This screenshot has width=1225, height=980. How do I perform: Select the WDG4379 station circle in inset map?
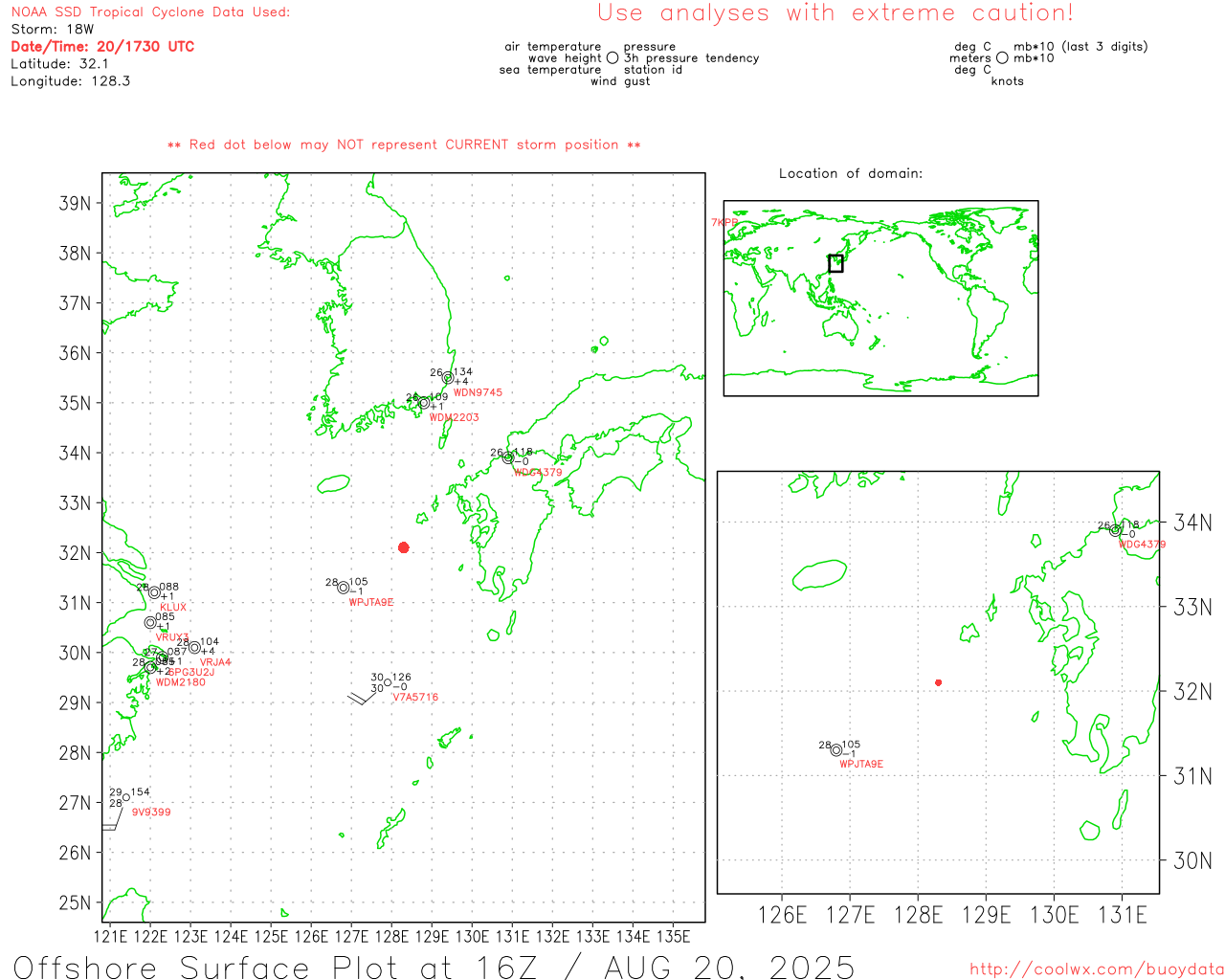click(1116, 530)
